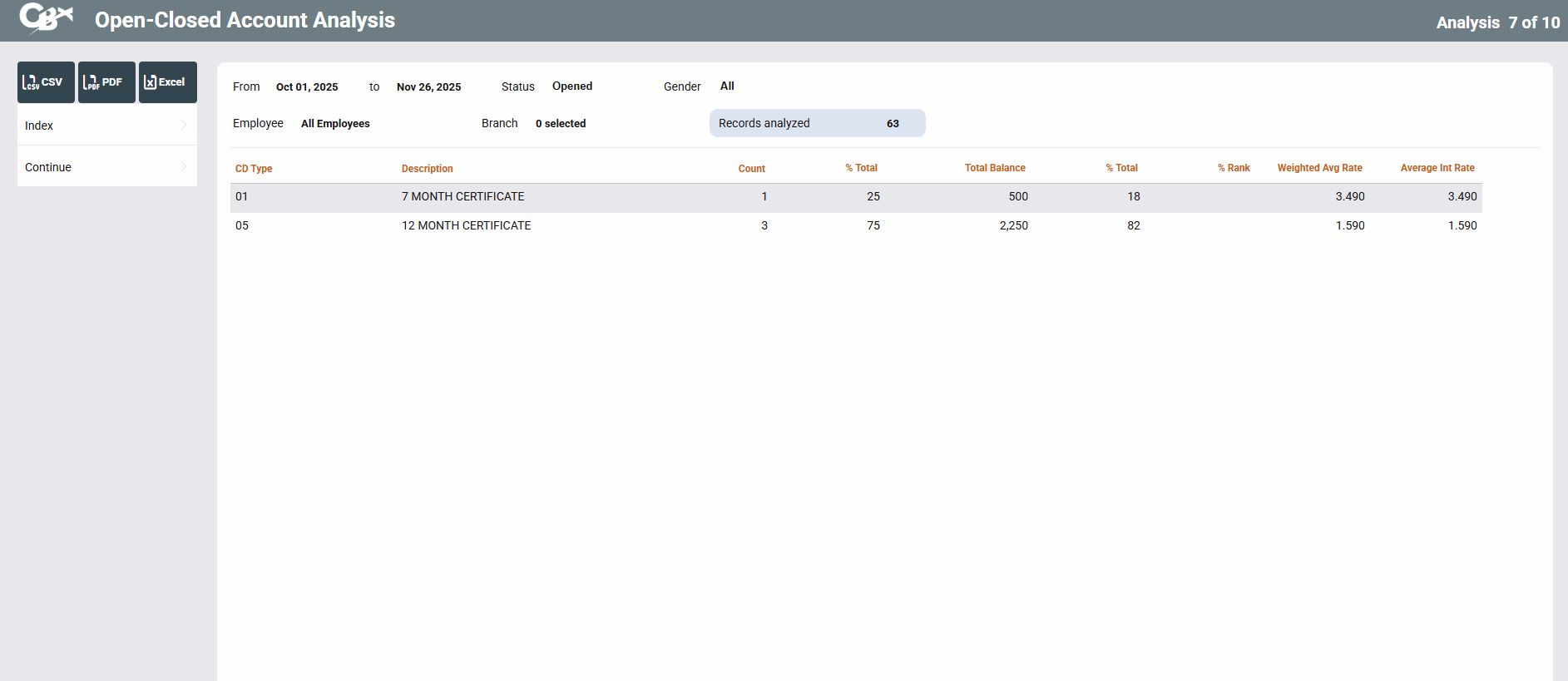Sort by Count column header
Image resolution: width=1568 pixels, height=681 pixels.
tap(751, 169)
